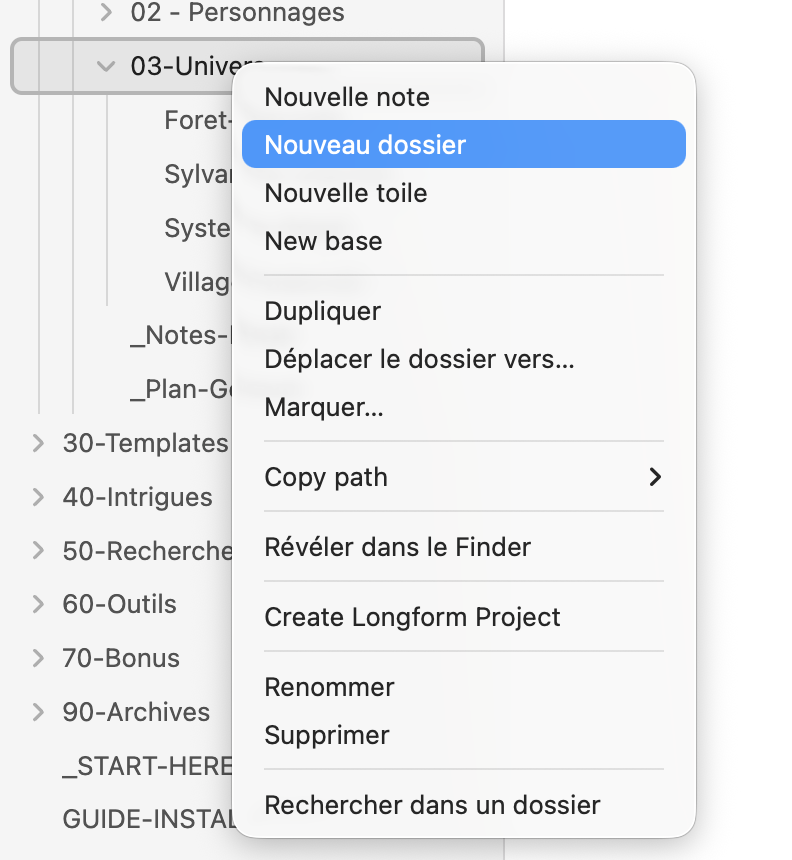792x860 pixels.
Task: Rename folder via 'Renommer'
Action: [x=329, y=687]
